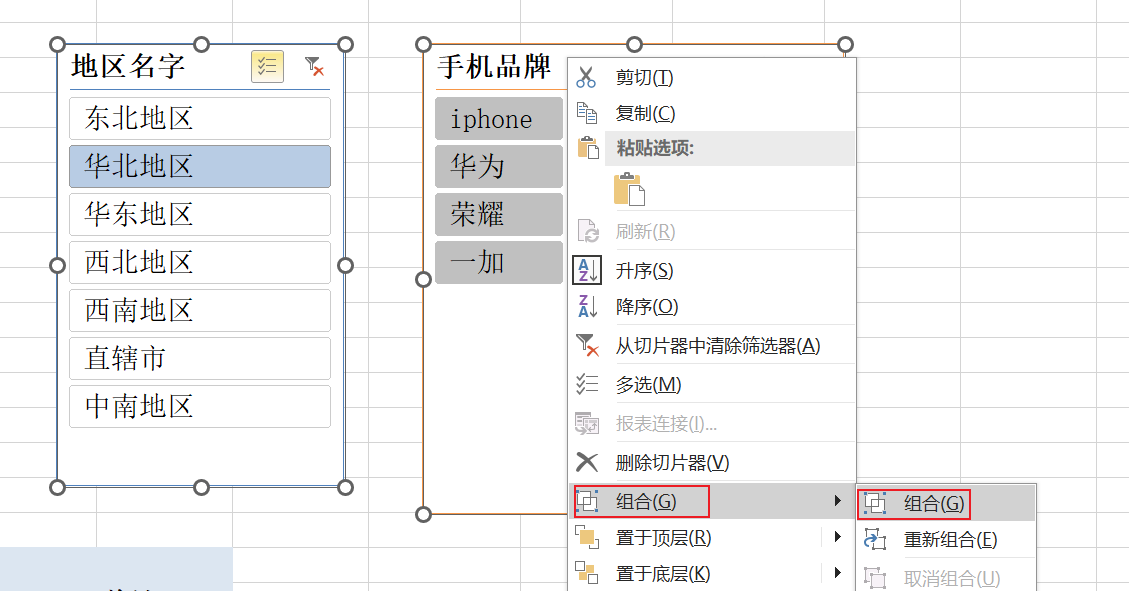Toggle multi-select in 地区名字 slicer header
The width and height of the screenshot is (1129, 591).
point(267,67)
